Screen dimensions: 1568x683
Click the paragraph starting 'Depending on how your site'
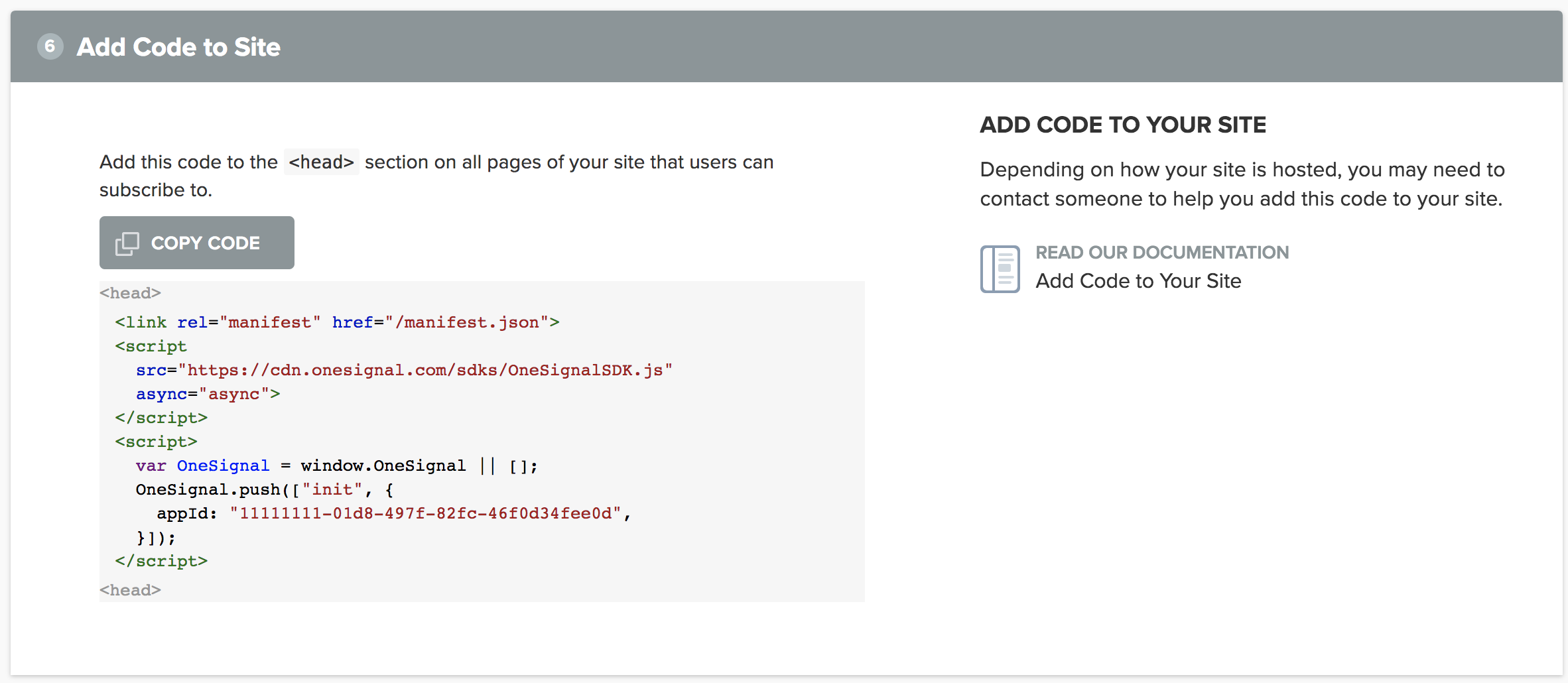1242,184
